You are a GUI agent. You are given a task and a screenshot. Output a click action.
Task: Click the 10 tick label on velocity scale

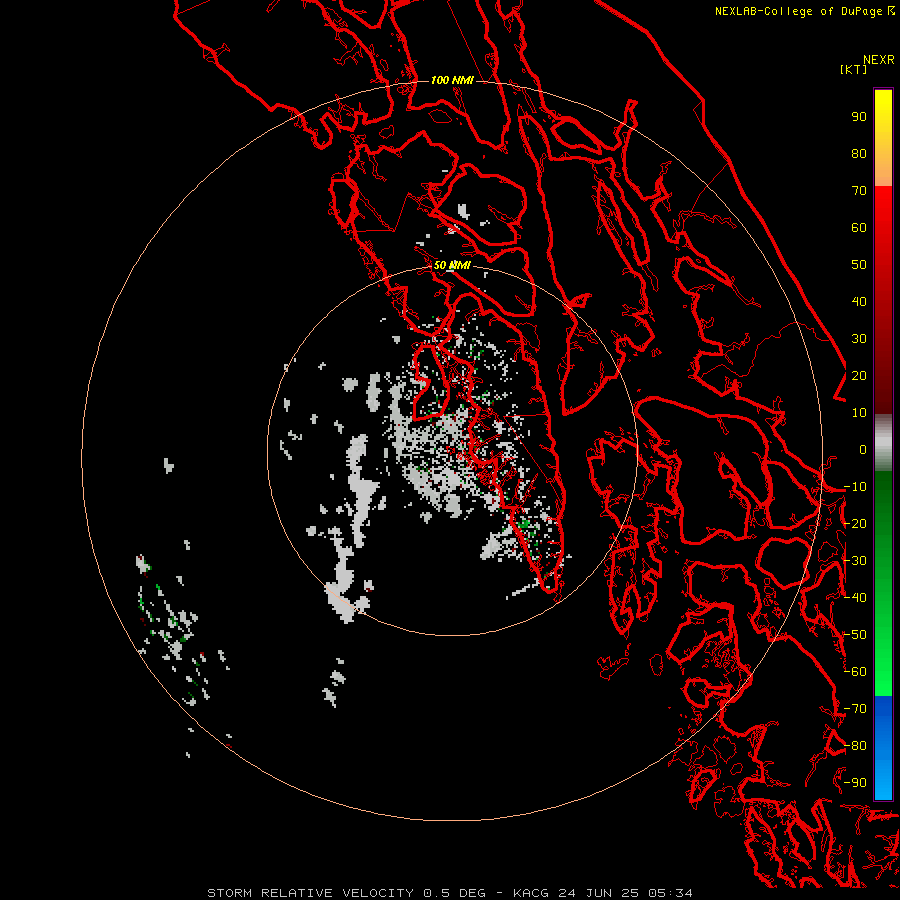[859, 413]
